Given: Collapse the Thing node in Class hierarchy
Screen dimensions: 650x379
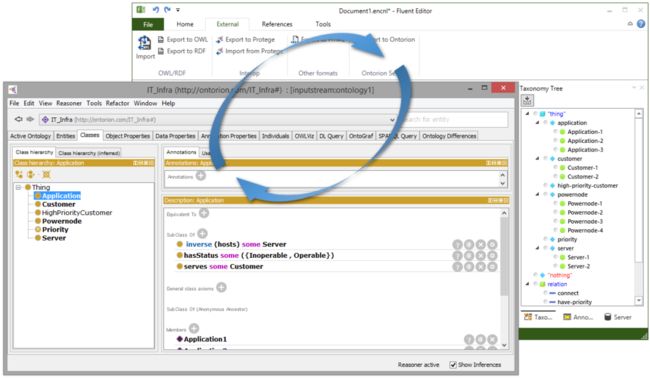Looking at the screenshot, I should tap(19, 187).
